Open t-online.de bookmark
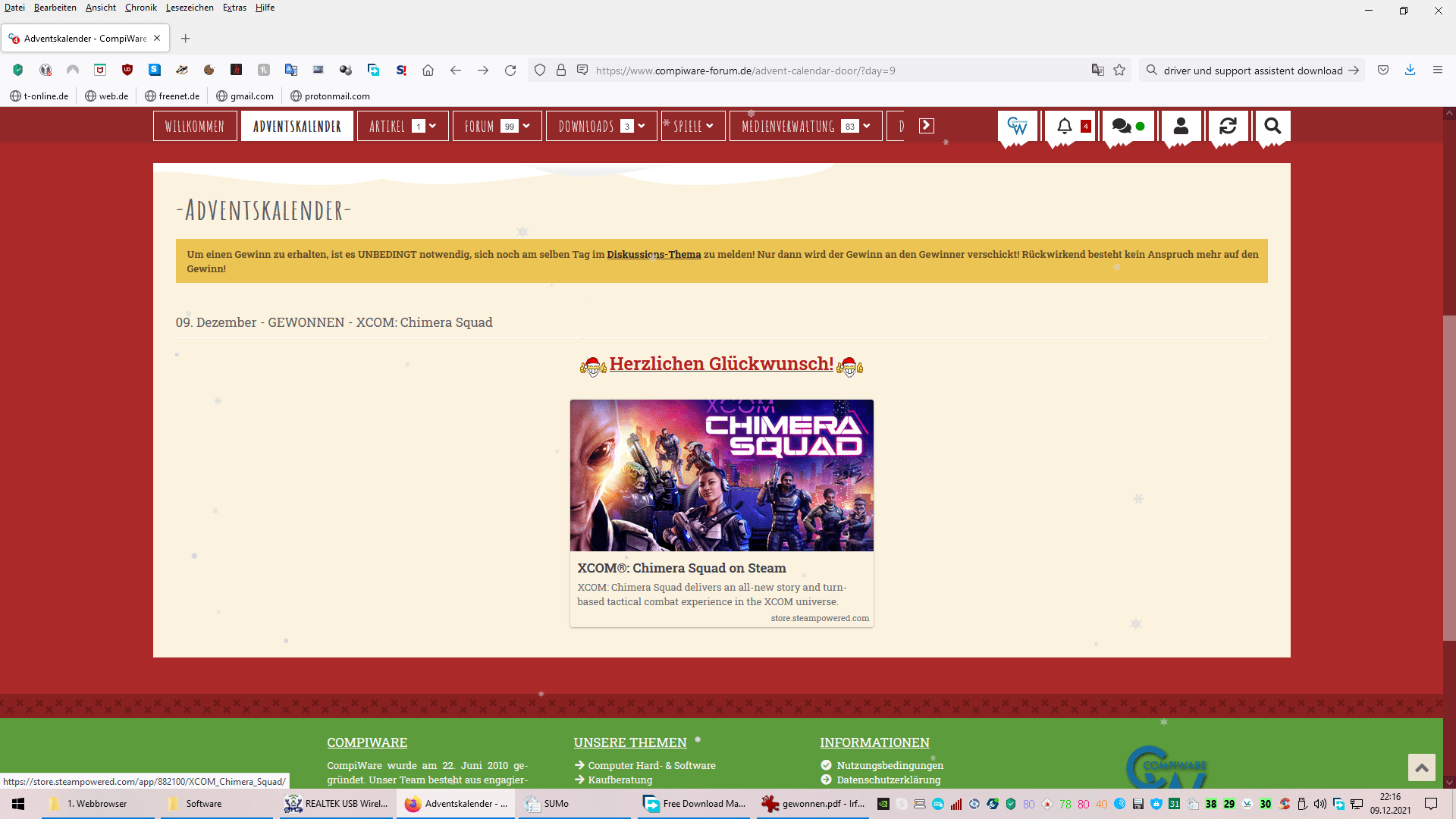Screen dimensions: 1456x819 [39, 96]
